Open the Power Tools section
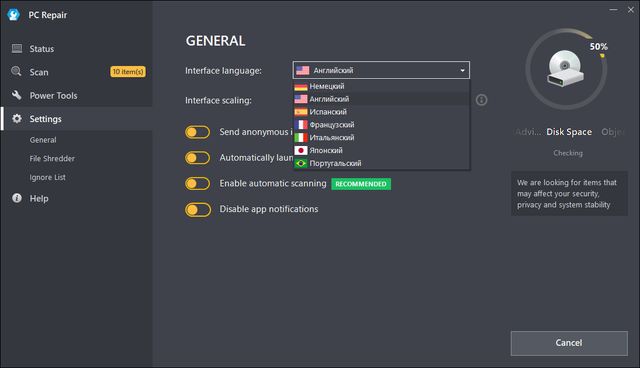 [77, 95]
